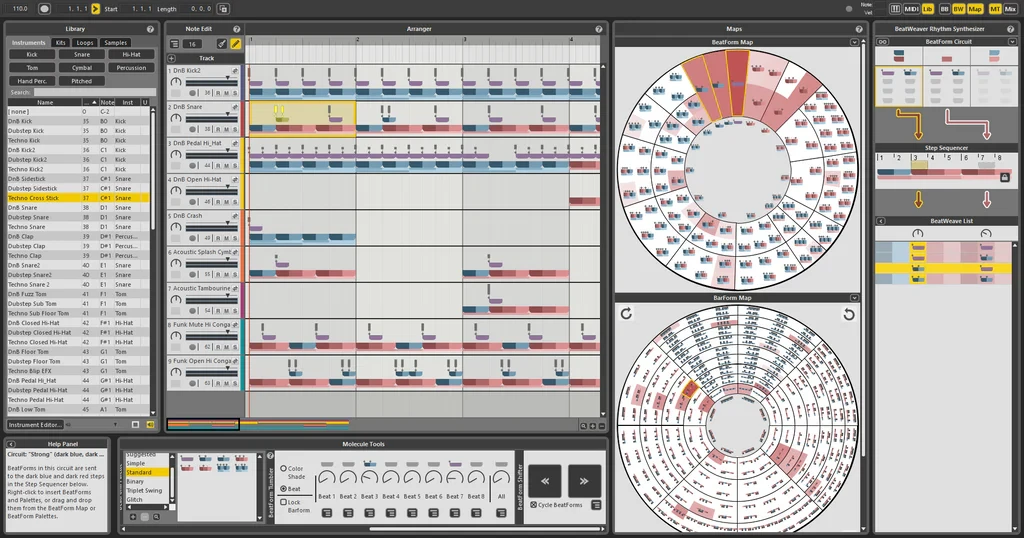Select Dubstep Clap in the instrument list
The height and width of the screenshot is (538, 1024).
tap(28, 246)
